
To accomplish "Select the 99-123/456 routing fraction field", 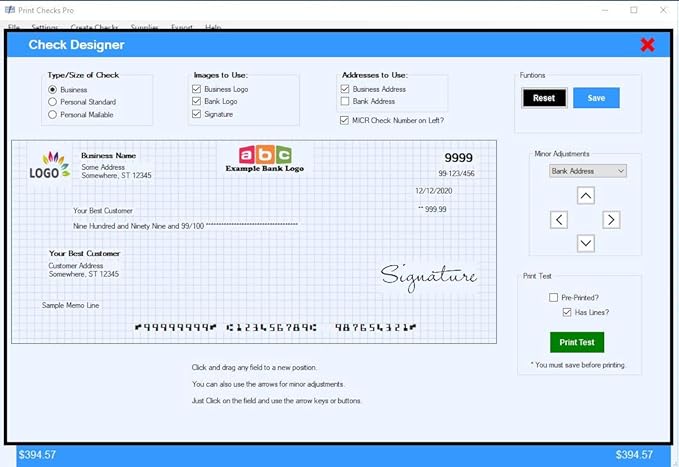I will 456,173.
